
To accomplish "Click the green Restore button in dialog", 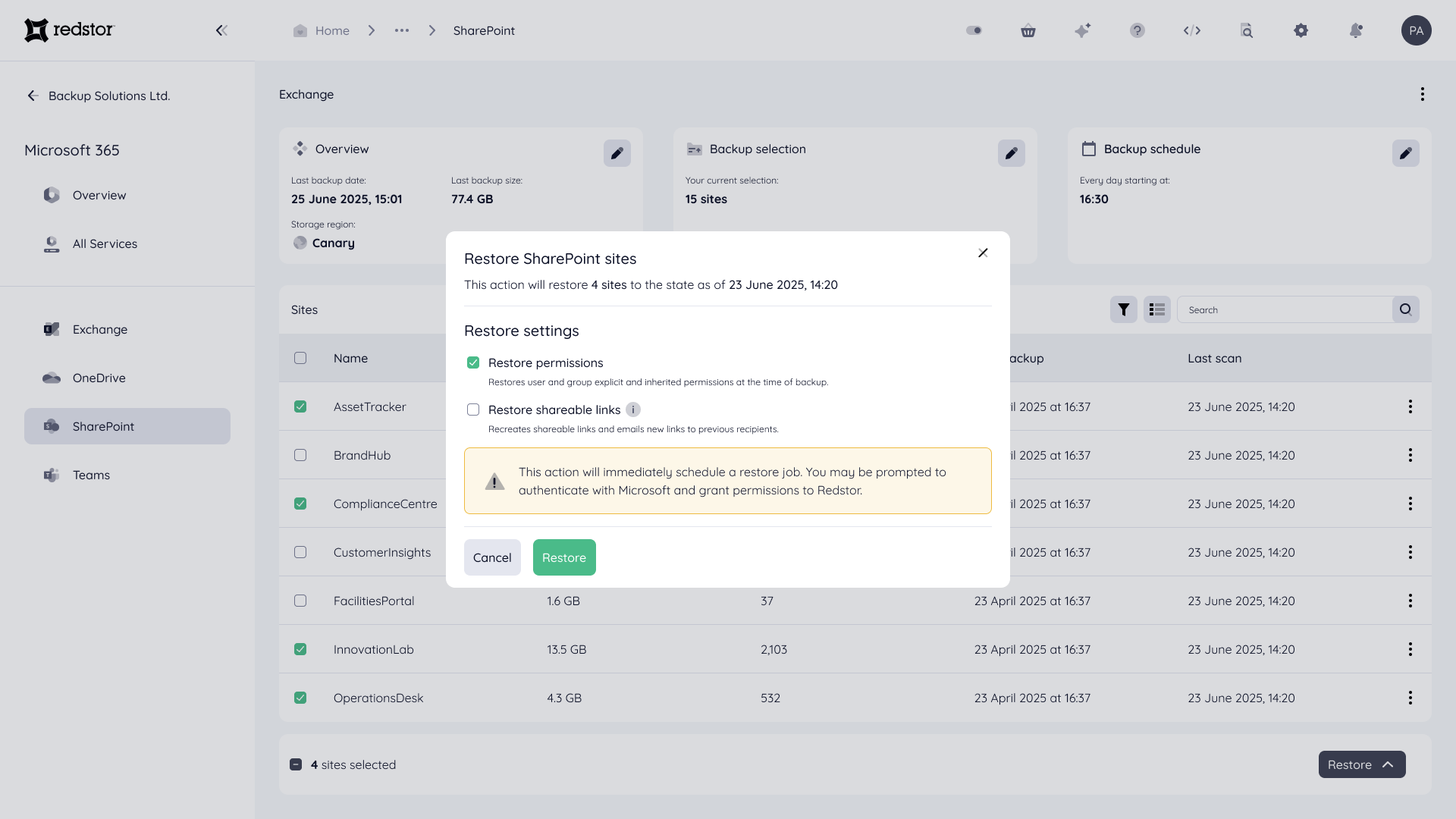I will (564, 557).
